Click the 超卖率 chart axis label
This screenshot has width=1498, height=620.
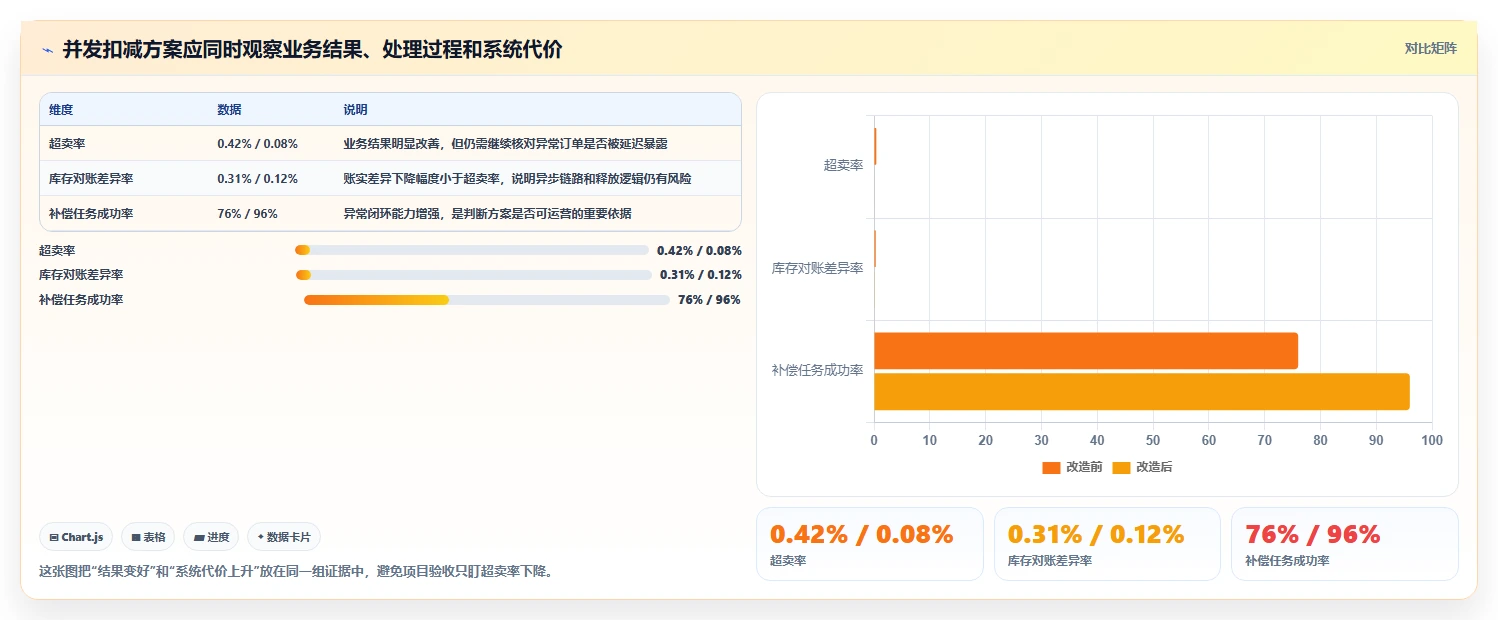[x=843, y=166]
